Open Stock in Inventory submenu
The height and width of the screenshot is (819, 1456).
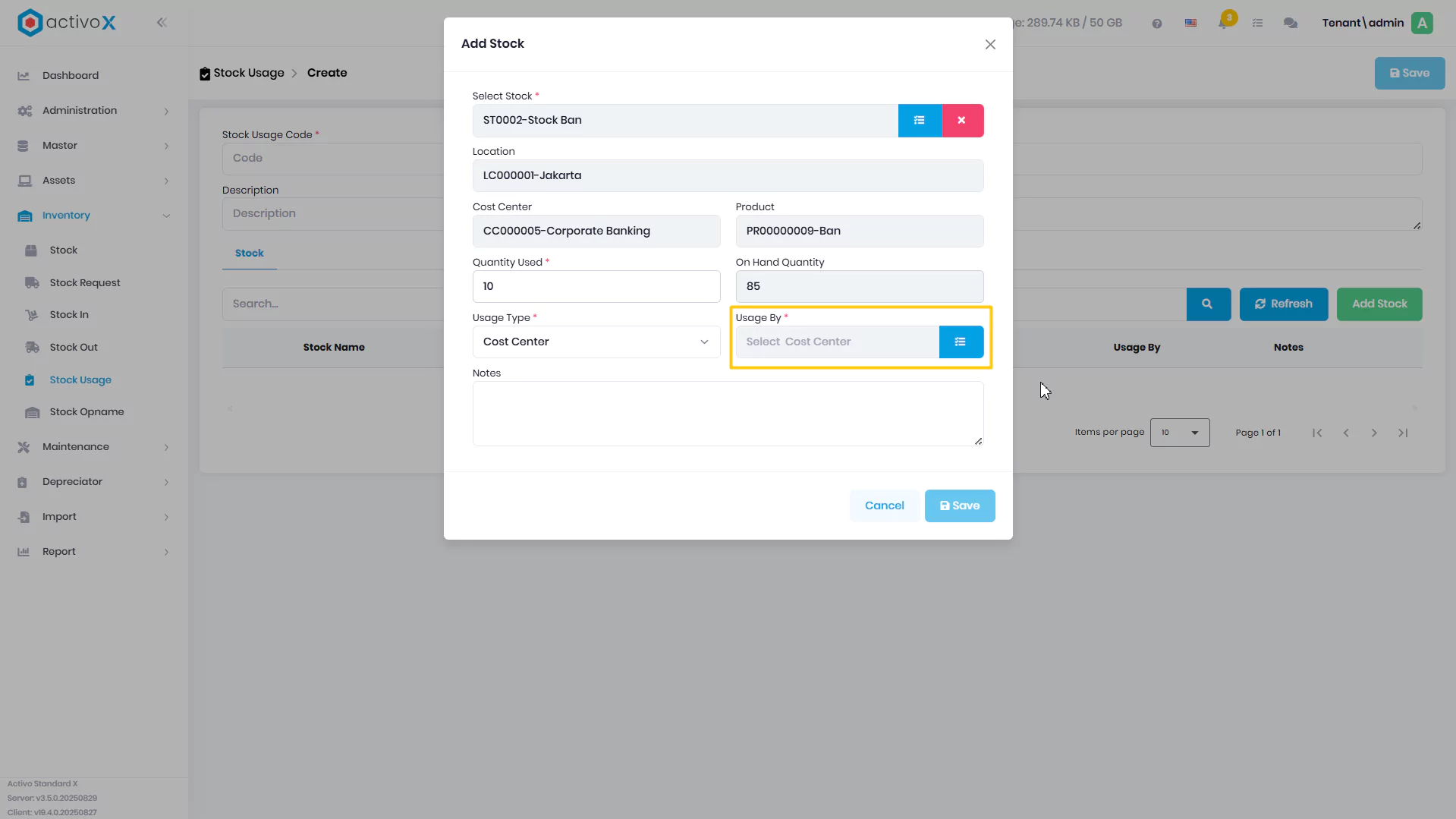tap(64, 250)
